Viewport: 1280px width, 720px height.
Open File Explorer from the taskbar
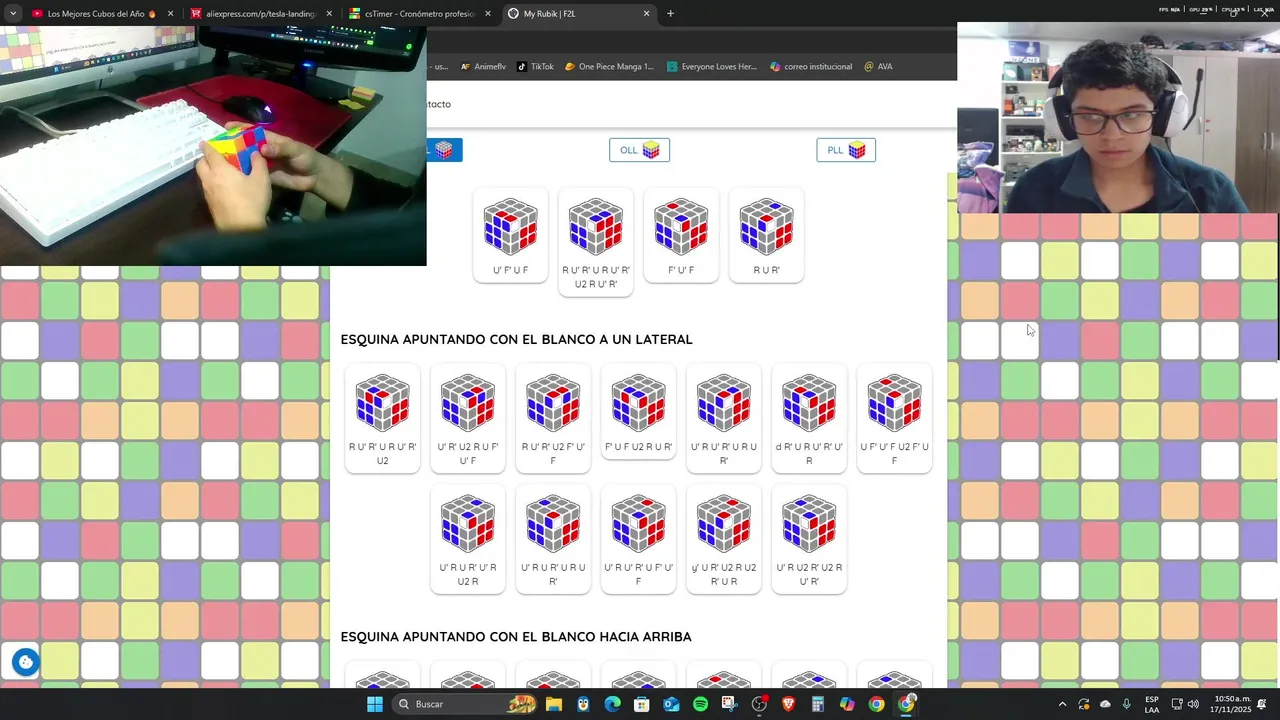tap(553, 704)
